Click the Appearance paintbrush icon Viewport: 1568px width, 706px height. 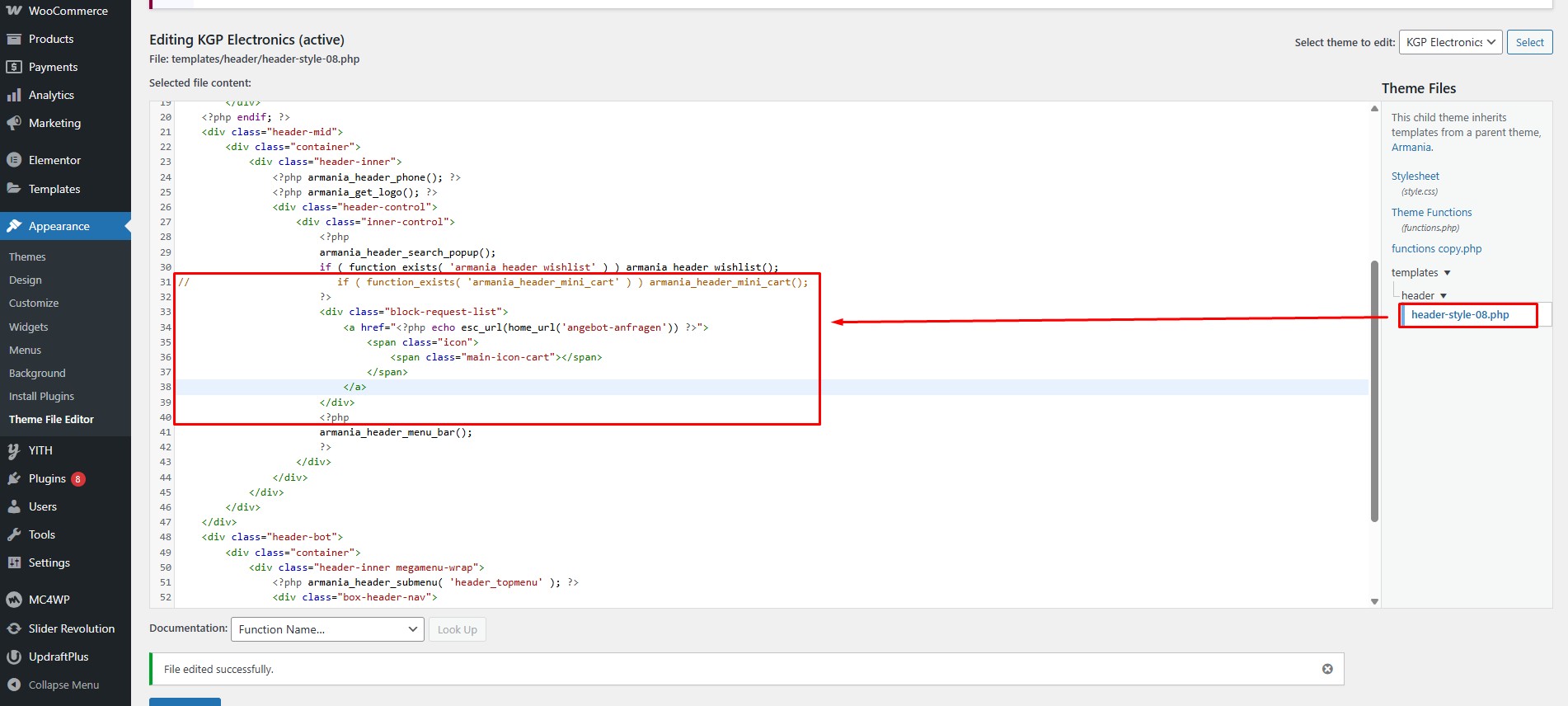(x=14, y=226)
